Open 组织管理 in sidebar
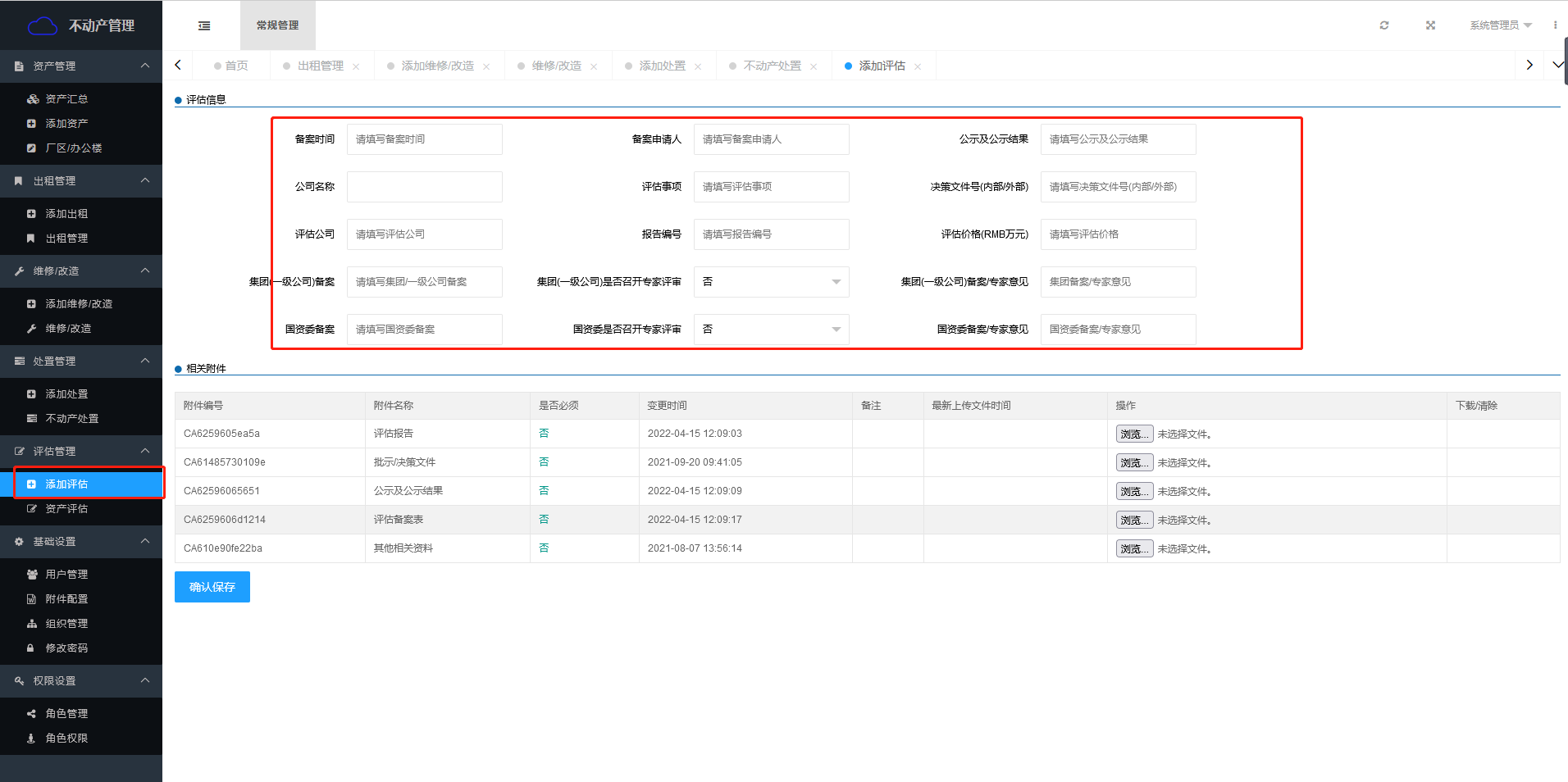Screen dimensions: 1568x782 click(81, 624)
